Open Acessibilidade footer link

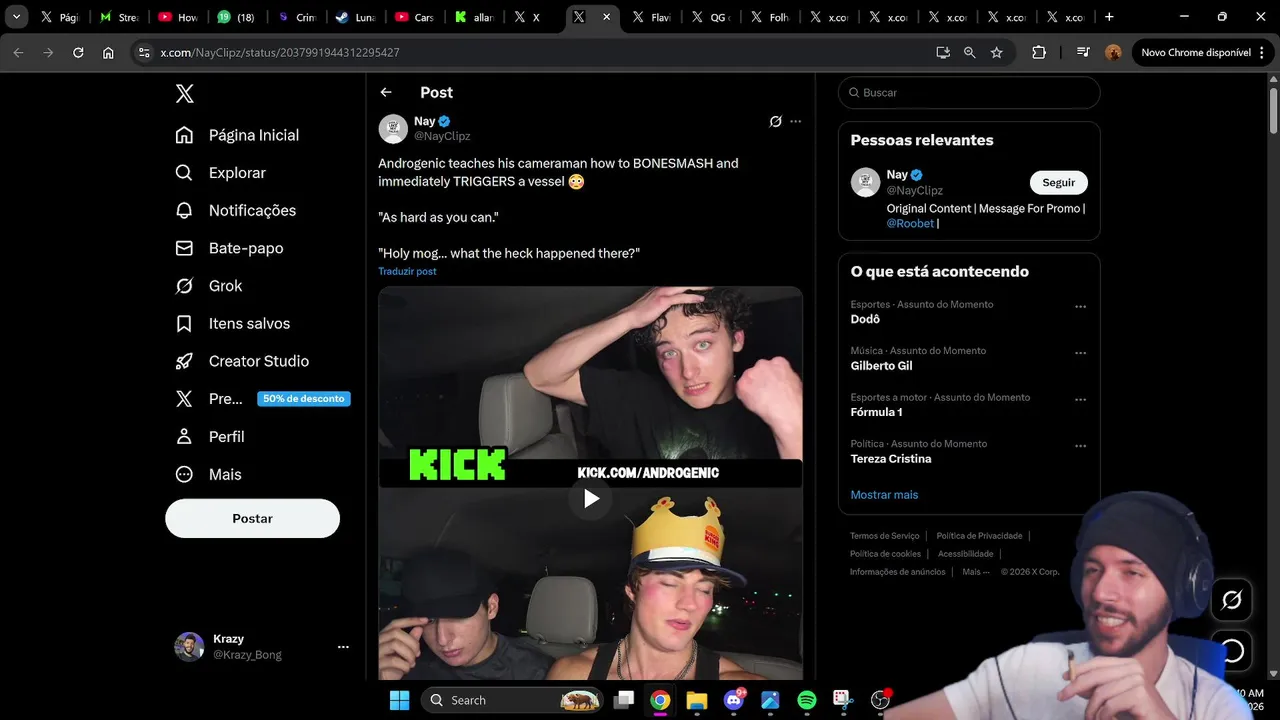[966, 554]
